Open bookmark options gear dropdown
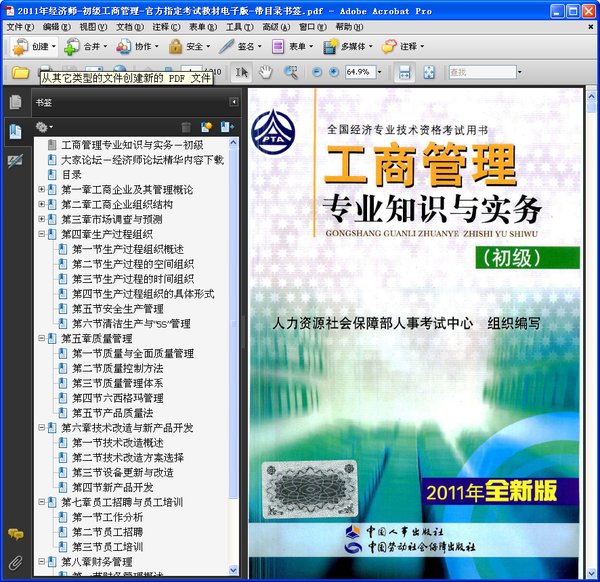 [45, 127]
